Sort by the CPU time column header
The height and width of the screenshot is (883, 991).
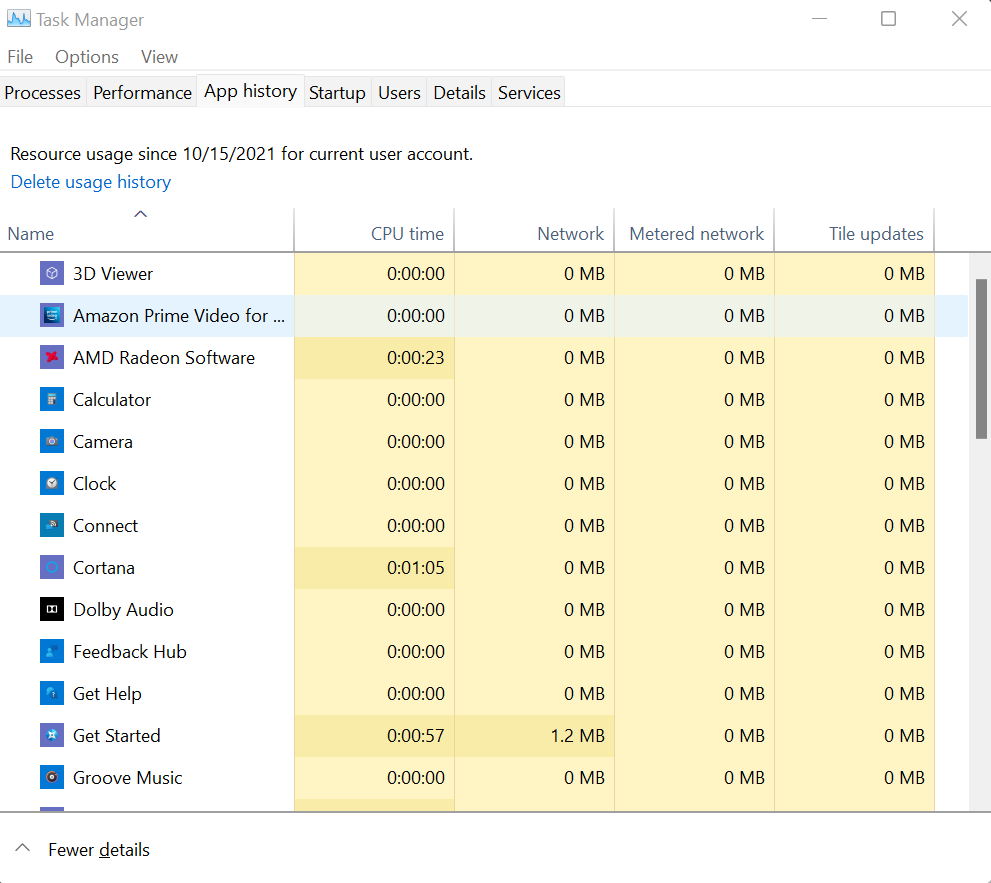click(374, 230)
